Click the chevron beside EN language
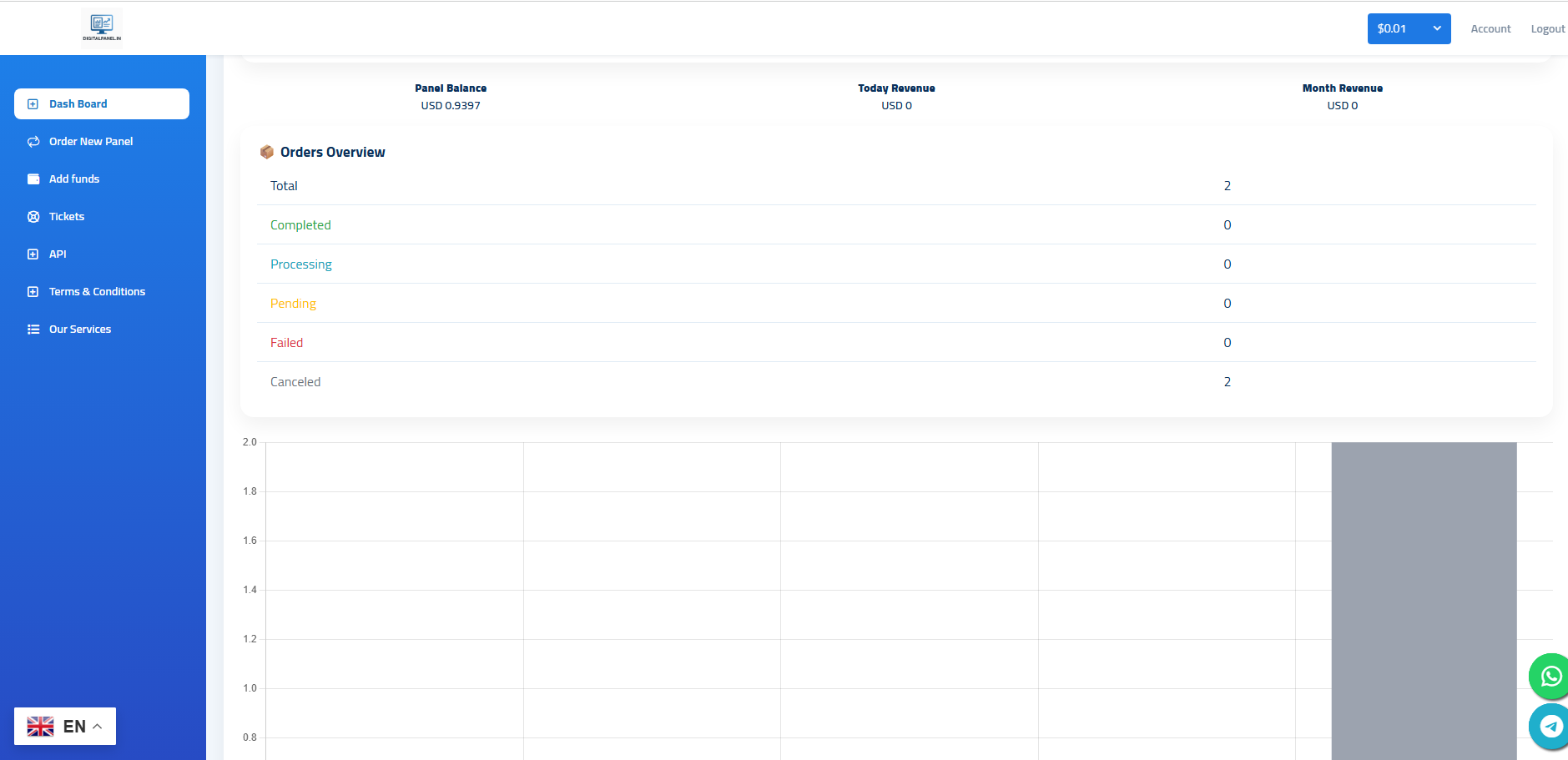 coord(98,726)
